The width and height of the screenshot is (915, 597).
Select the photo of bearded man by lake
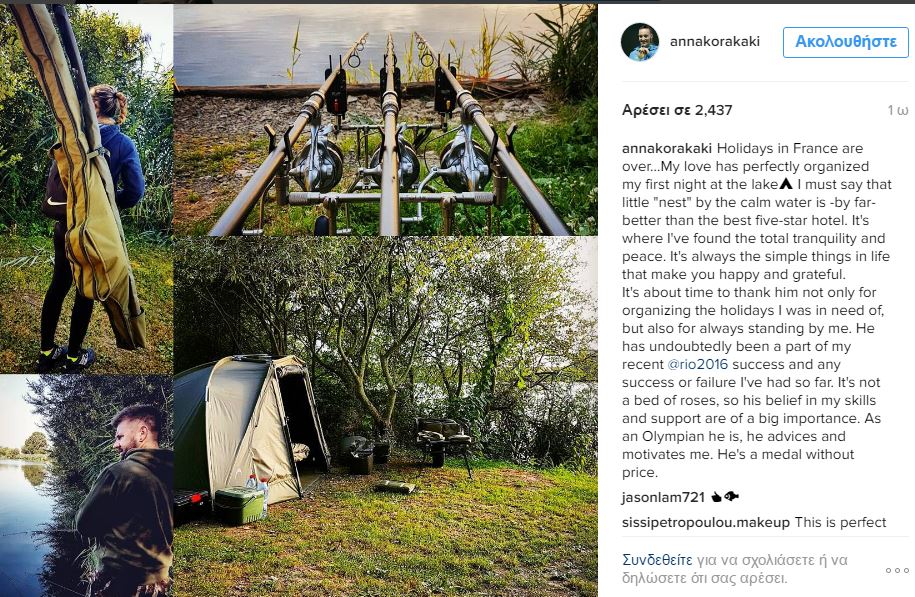pos(86,485)
